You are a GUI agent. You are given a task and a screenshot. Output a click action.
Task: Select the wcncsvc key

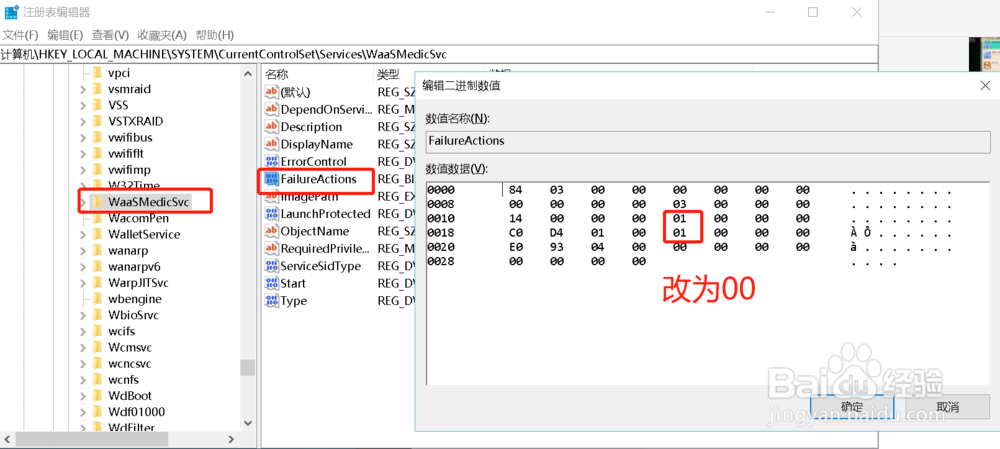(129, 364)
